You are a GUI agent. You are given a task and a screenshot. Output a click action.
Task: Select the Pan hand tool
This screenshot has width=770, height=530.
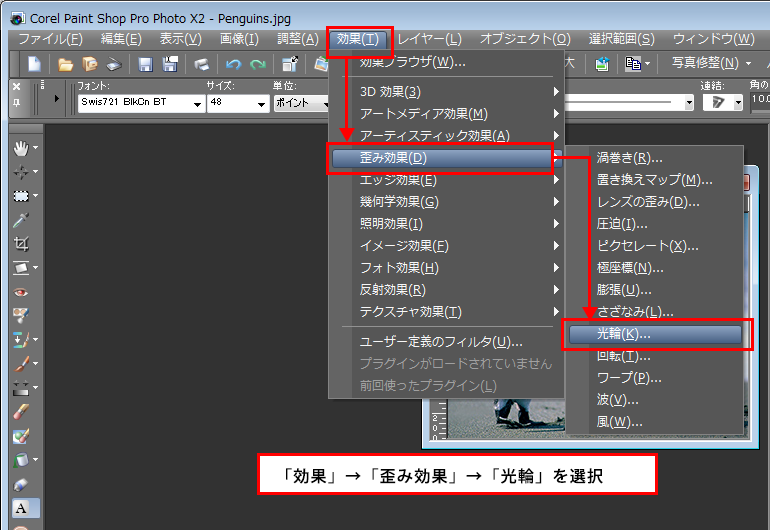(x=21, y=148)
